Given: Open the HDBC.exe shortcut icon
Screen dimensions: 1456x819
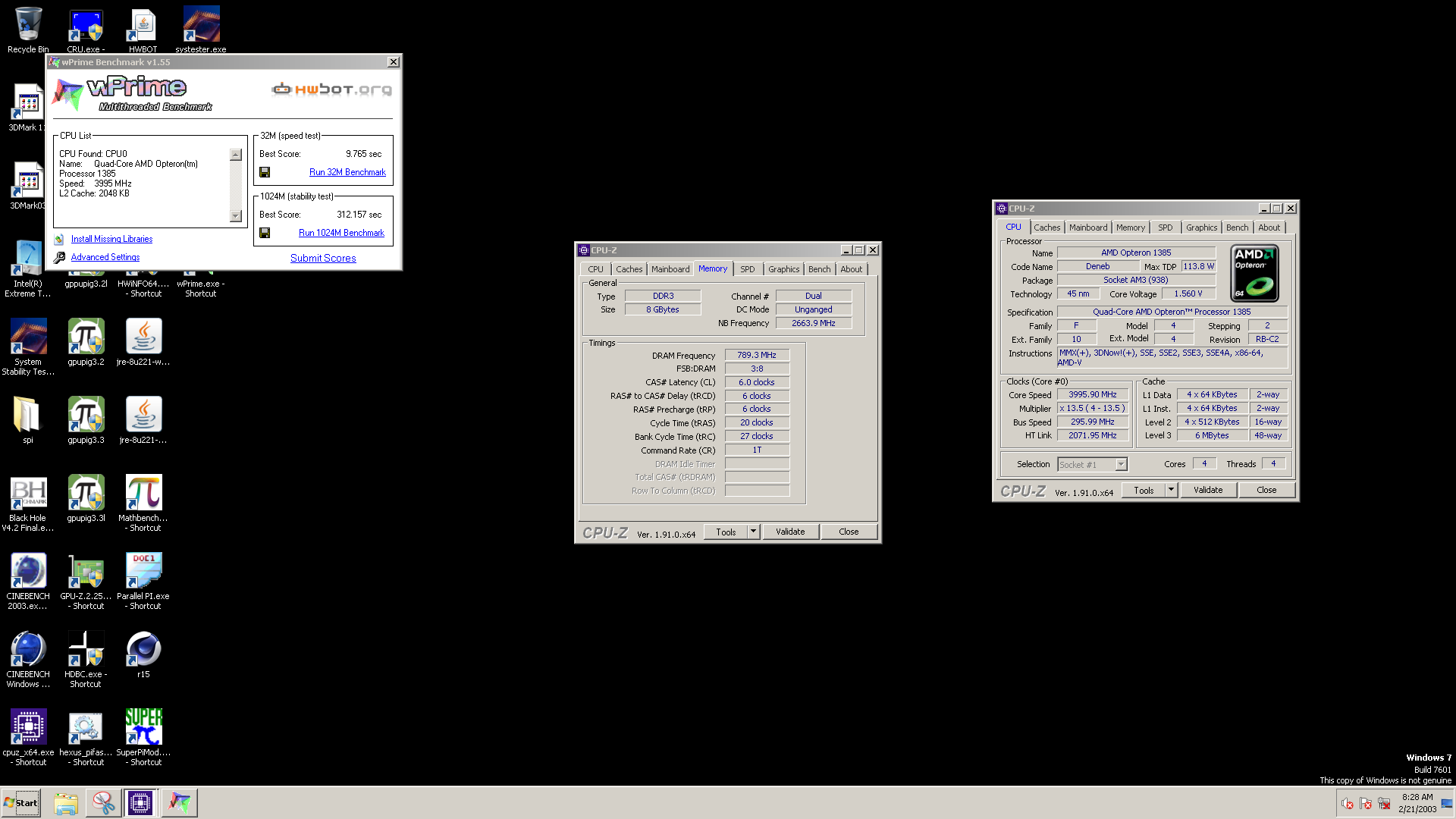Looking at the screenshot, I should click(x=86, y=660).
